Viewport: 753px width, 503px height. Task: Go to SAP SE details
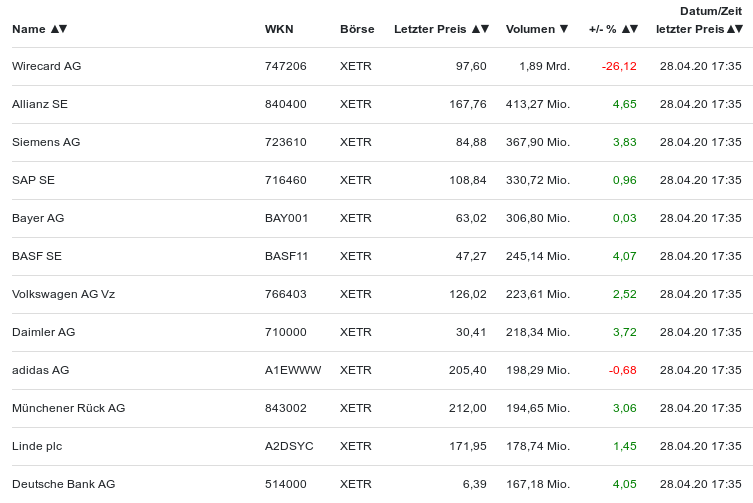coord(33,180)
